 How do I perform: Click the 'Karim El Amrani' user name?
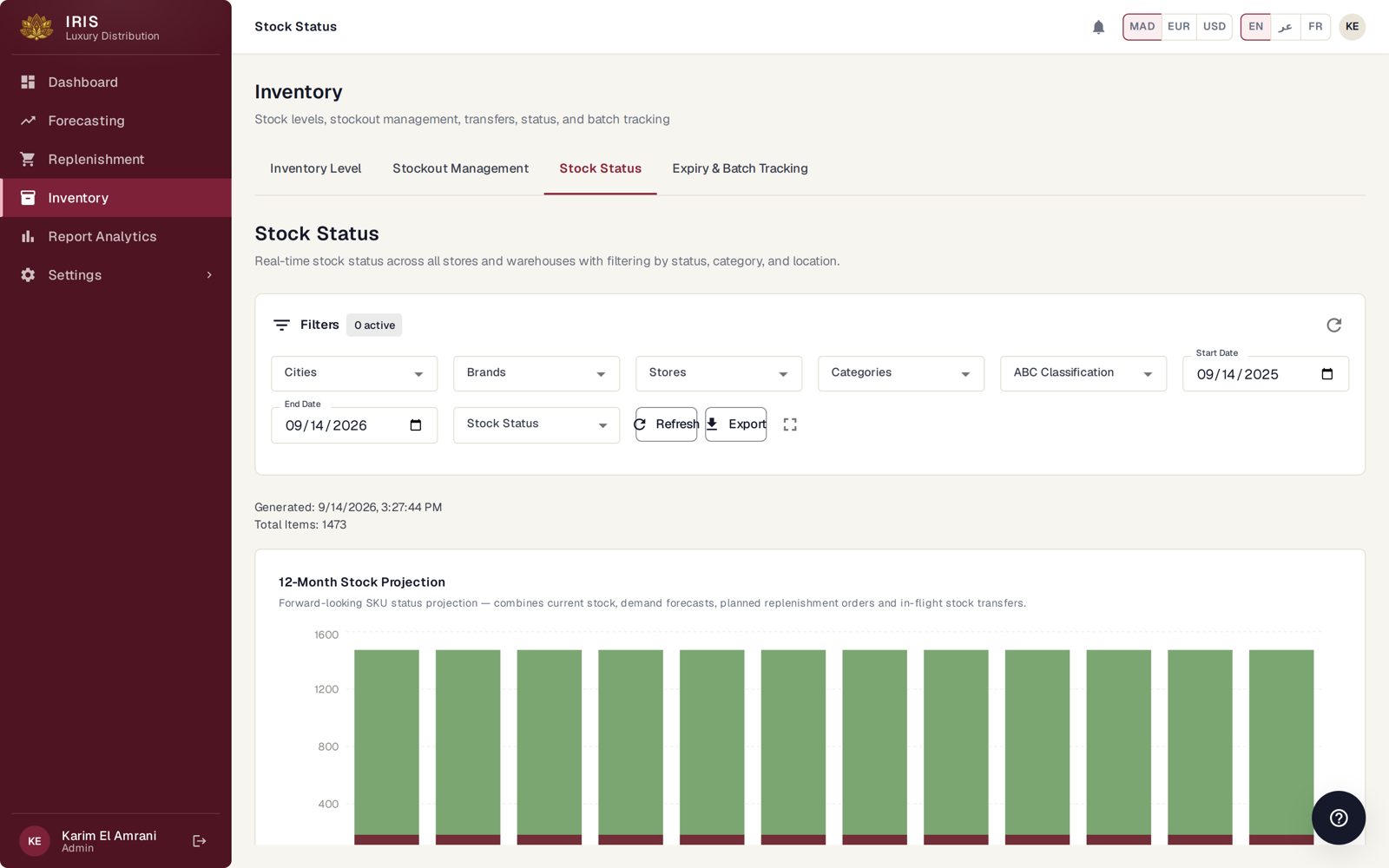point(109,835)
